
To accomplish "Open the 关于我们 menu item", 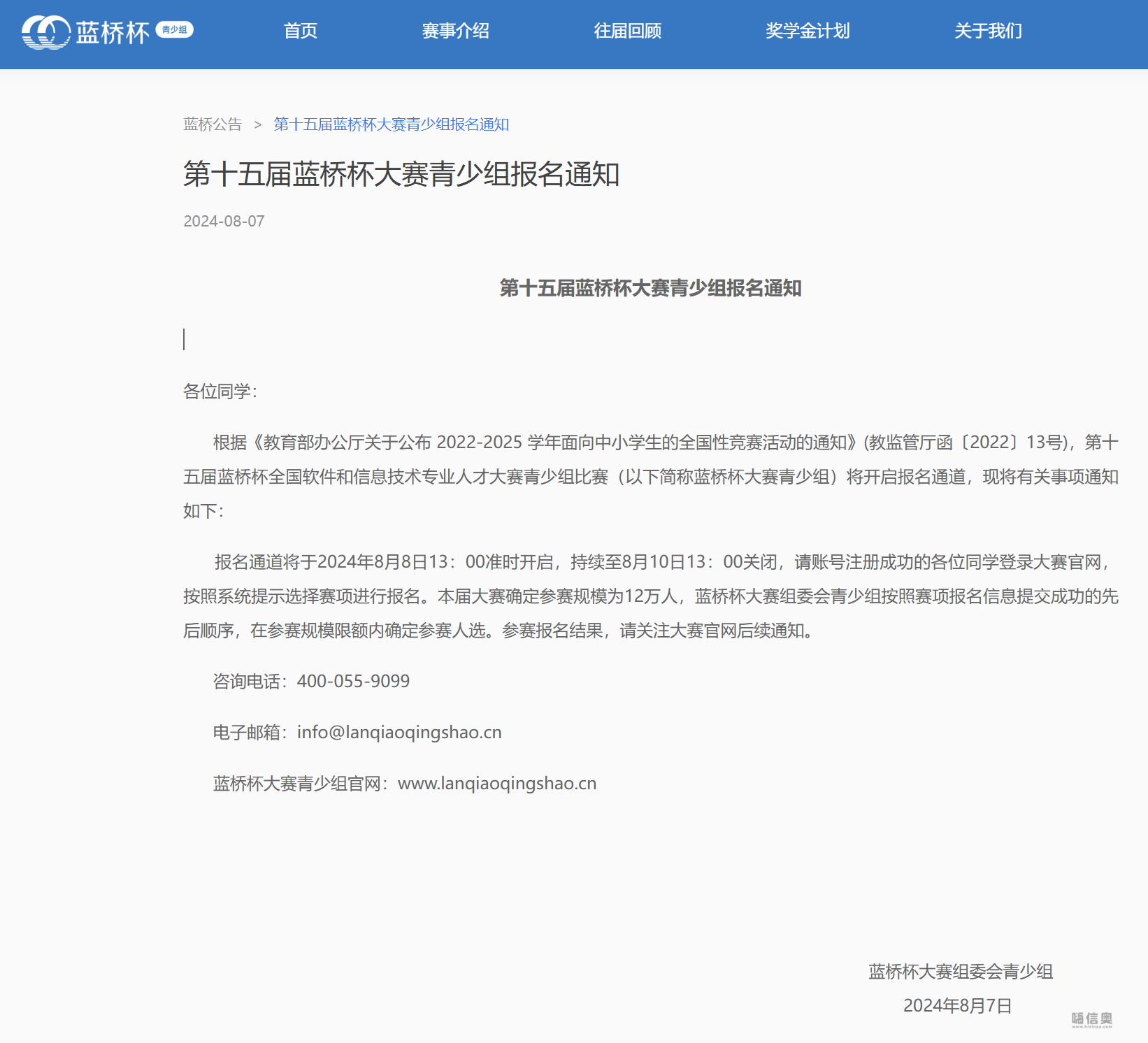I will [x=989, y=31].
